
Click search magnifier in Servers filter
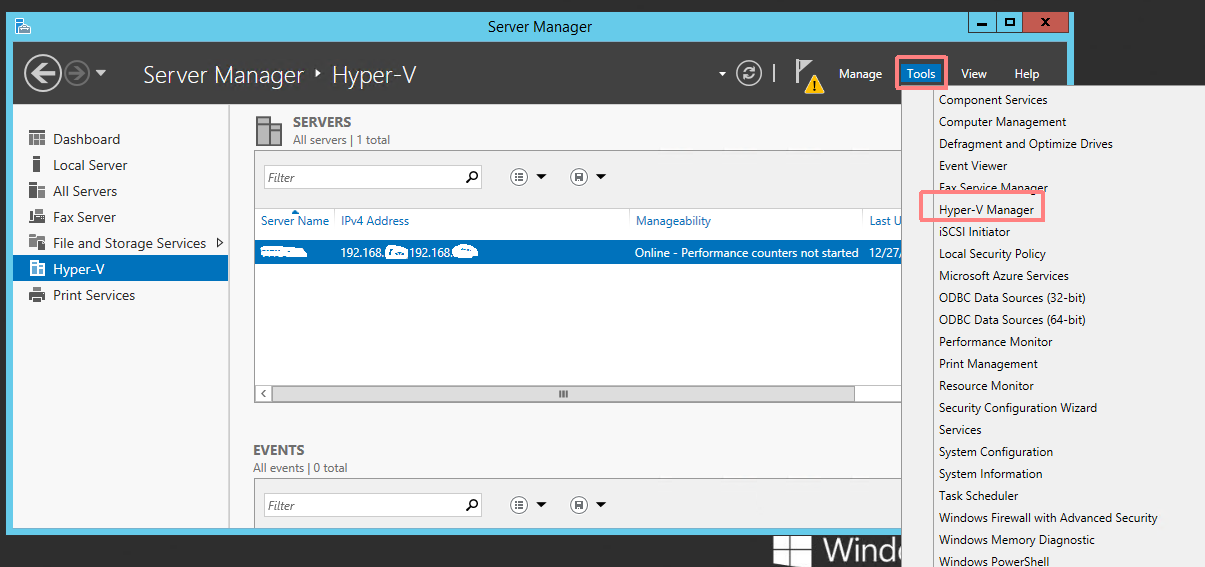coord(472,177)
